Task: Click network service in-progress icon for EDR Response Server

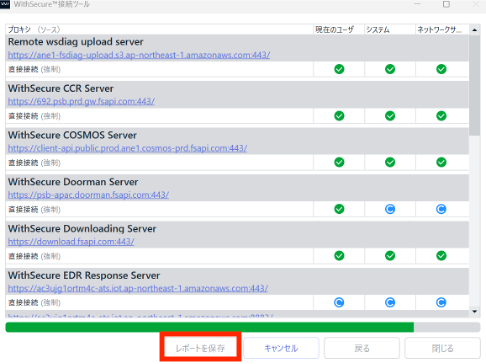Action: click(441, 302)
